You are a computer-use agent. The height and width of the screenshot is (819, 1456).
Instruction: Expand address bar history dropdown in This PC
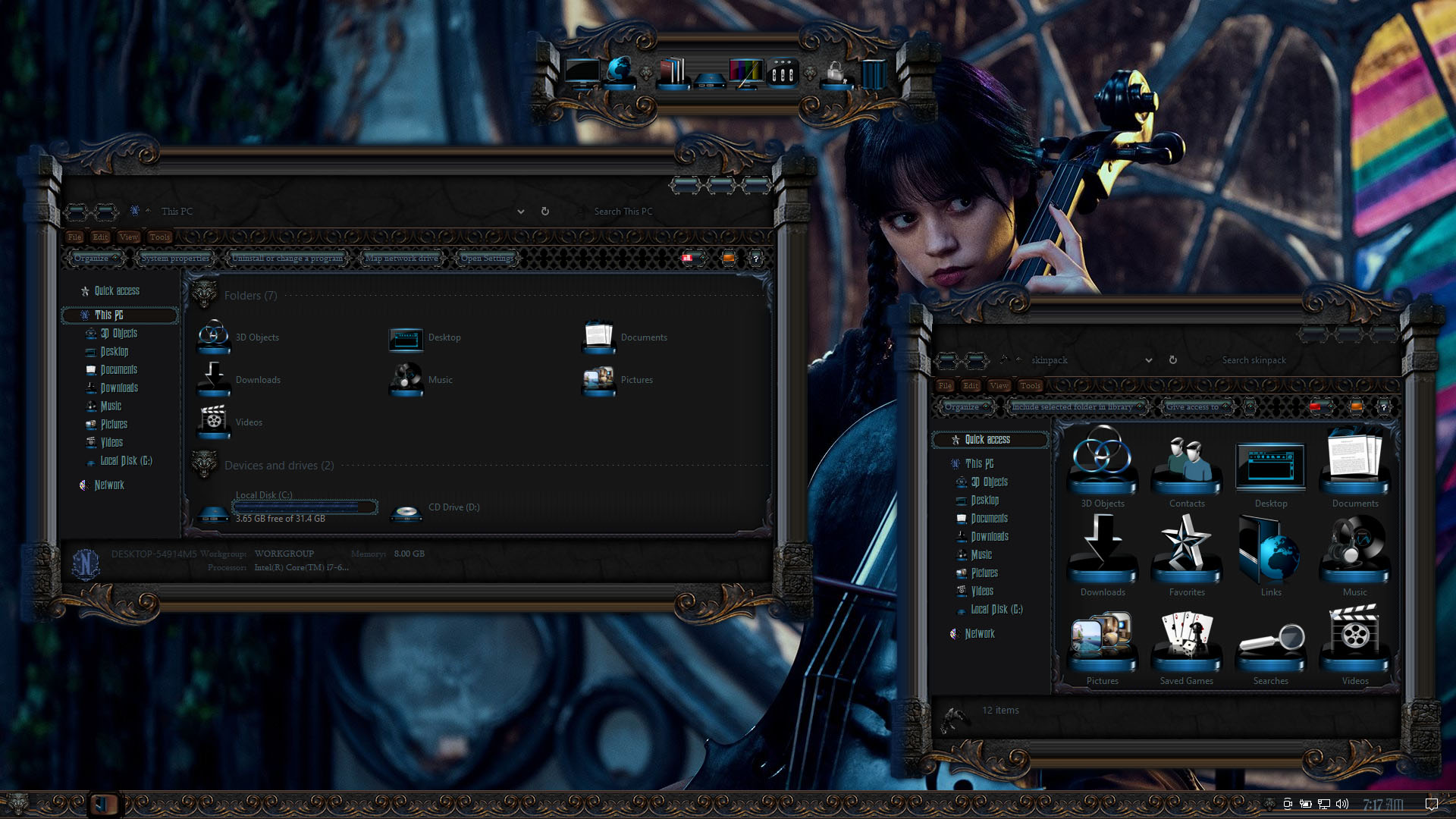coord(521,212)
